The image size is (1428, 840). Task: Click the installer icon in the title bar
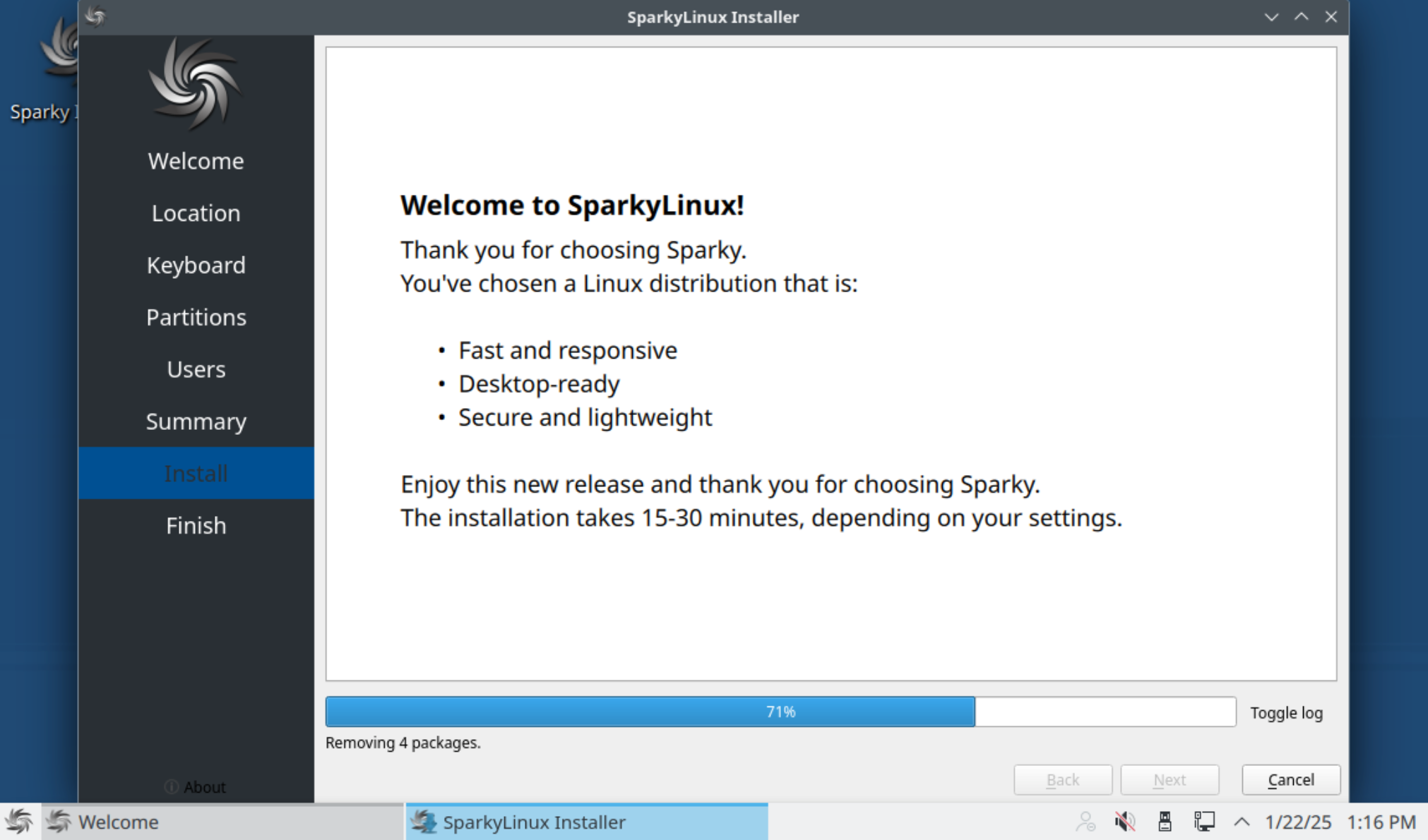pyautogui.click(x=96, y=16)
